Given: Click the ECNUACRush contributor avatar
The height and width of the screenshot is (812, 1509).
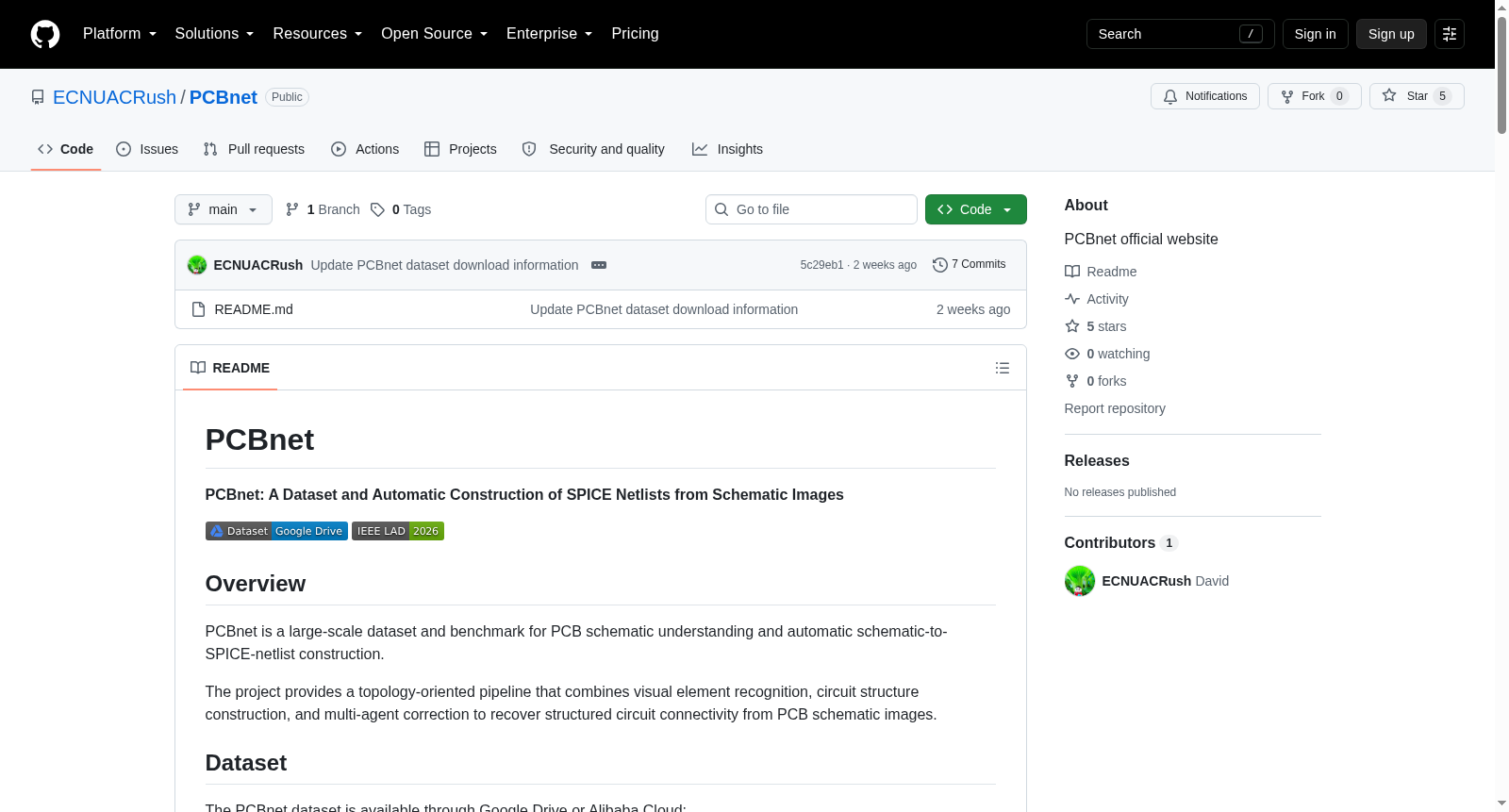Looking at the screenshot, I should [1080, 581].
